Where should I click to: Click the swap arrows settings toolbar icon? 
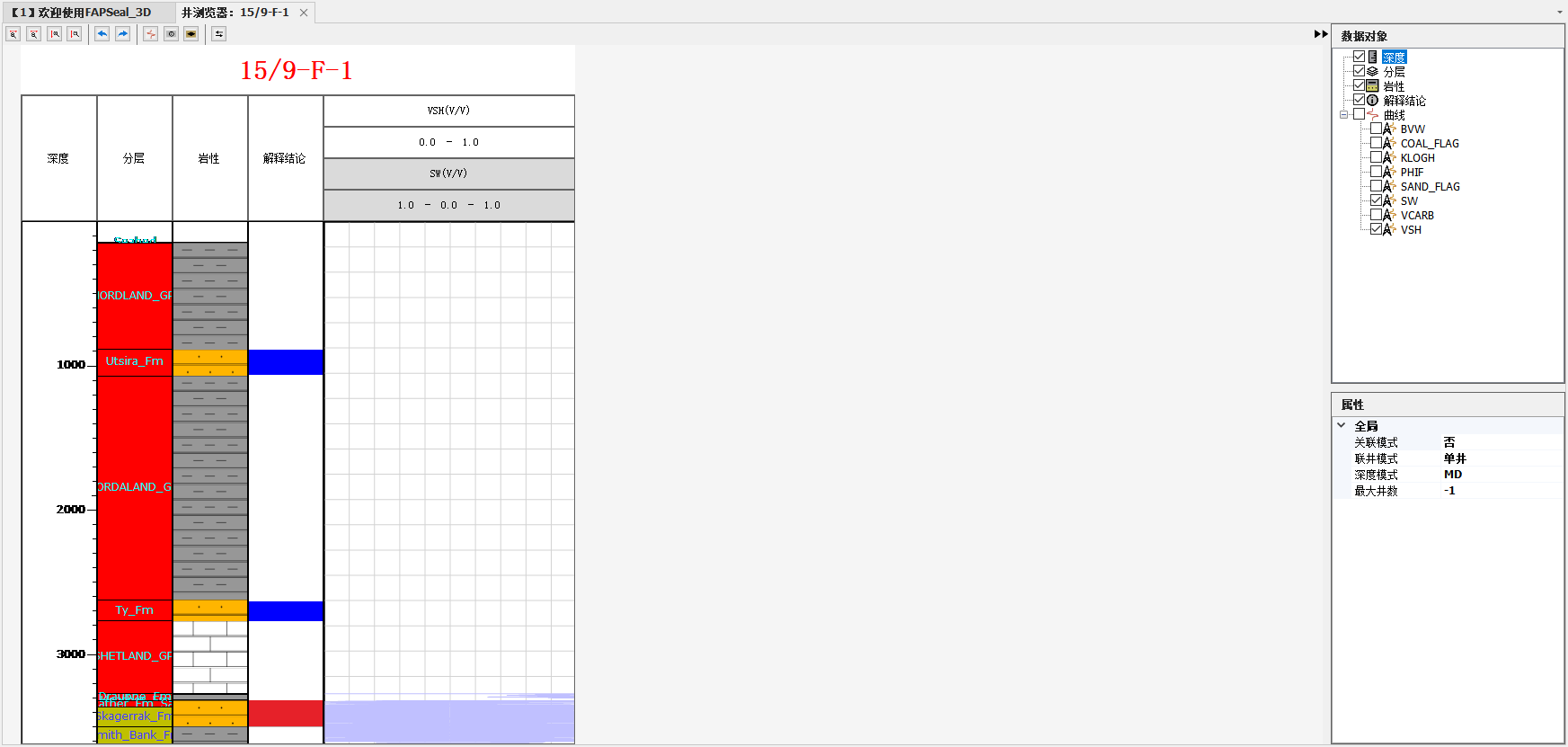218,34
